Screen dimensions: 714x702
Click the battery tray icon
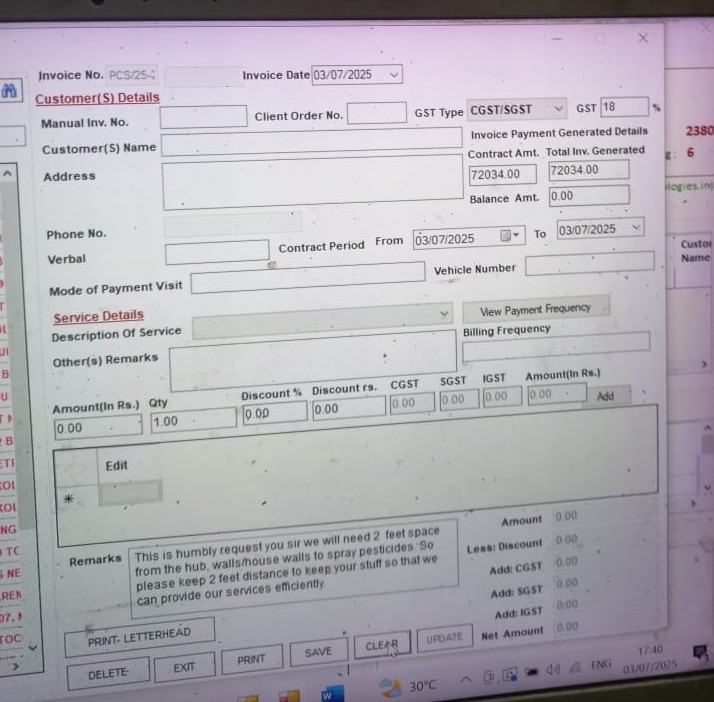click(x=531, y=672)
